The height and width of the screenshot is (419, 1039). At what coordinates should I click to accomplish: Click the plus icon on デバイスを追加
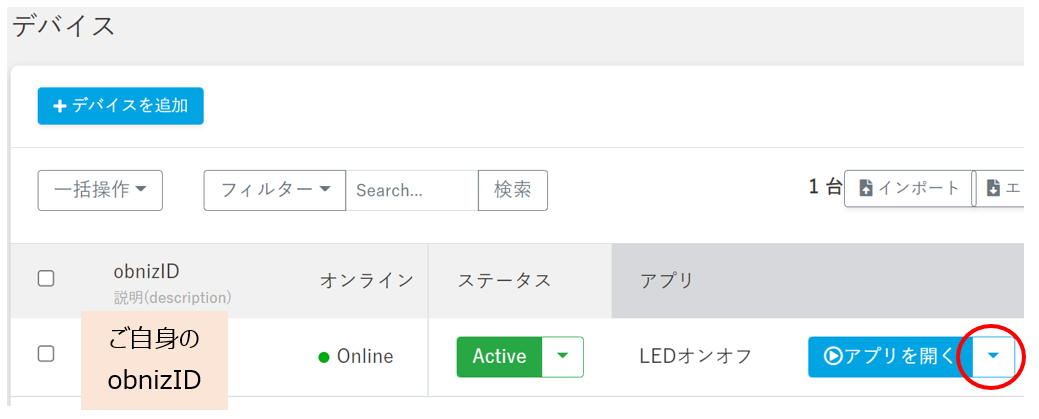click(60, 106)
